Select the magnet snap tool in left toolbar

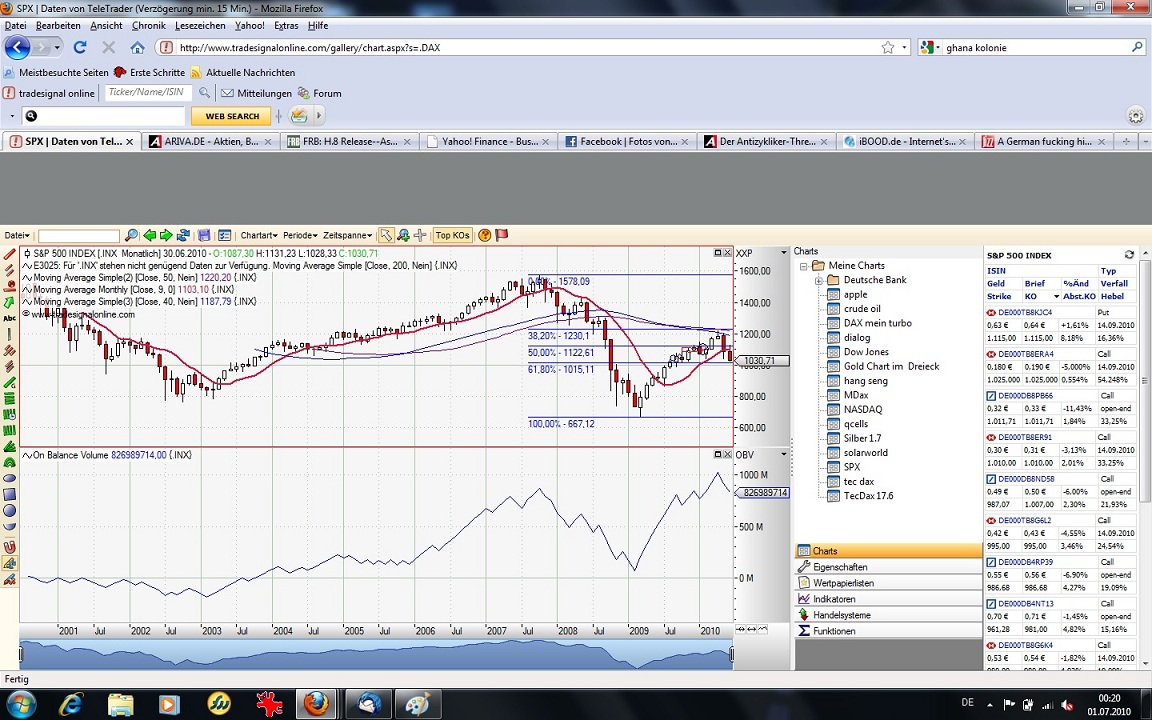point(10,547)
